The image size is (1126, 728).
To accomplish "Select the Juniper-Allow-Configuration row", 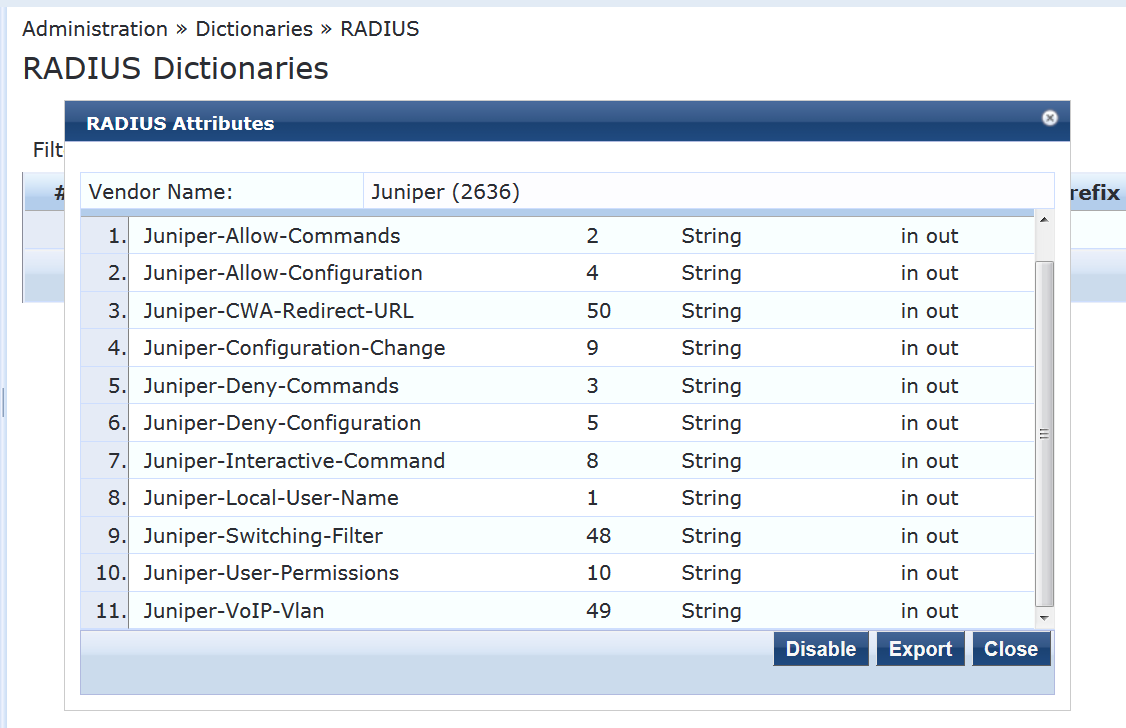I will [283, 273].
